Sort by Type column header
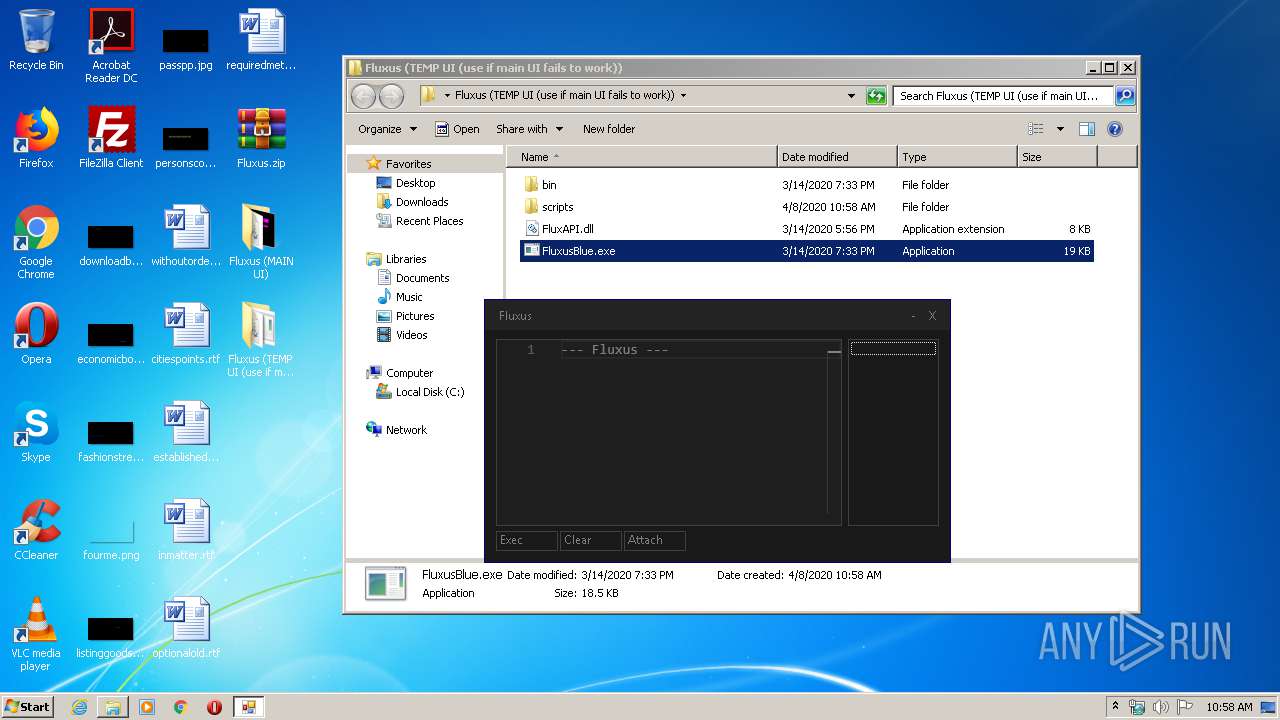This screenshot has height=720, width=1280. (x=957, y=157)
